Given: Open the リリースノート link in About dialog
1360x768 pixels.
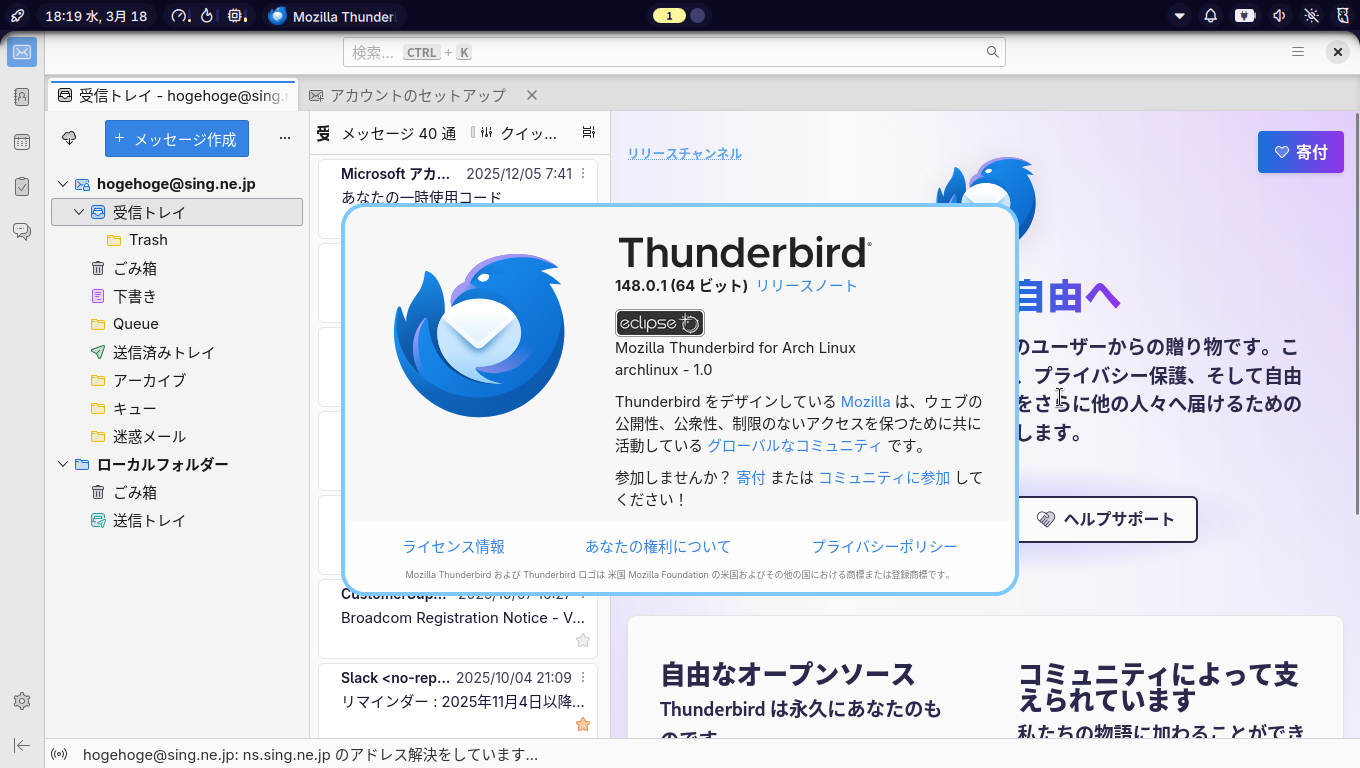Looking at the screenshot, I should (x=807, y=286).
